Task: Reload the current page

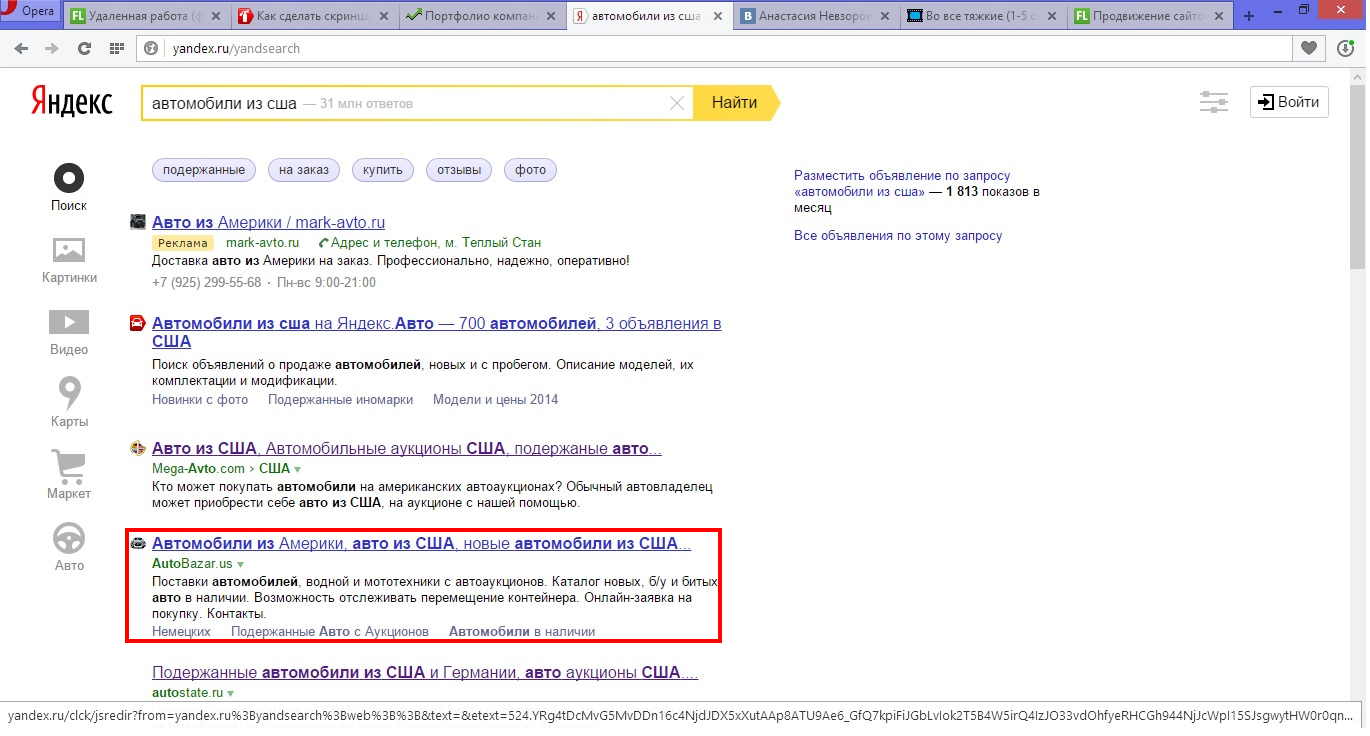Action: pyautogui.click(x=85, y=48)
